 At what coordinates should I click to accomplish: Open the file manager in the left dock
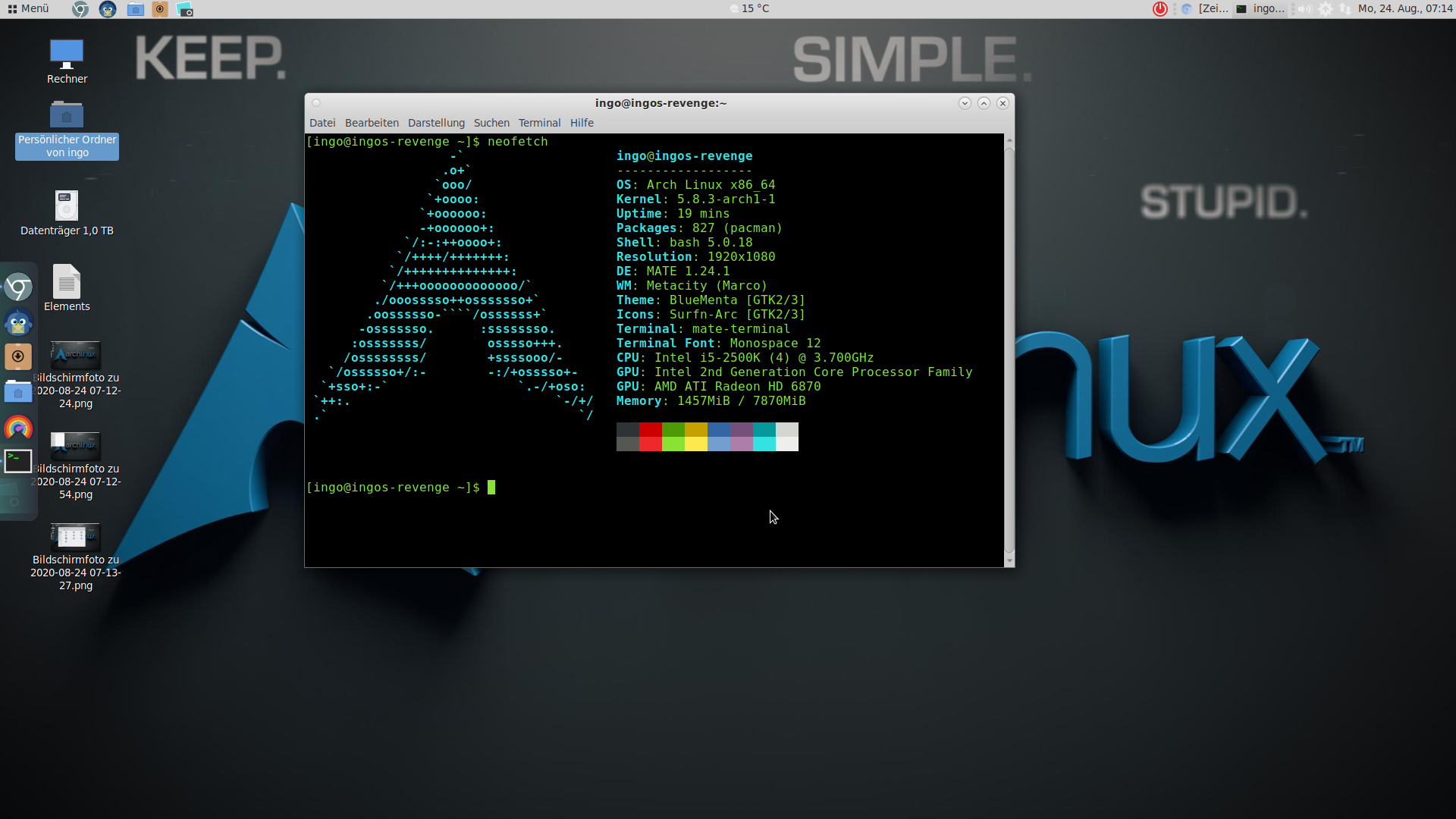[x=18, y=392]
